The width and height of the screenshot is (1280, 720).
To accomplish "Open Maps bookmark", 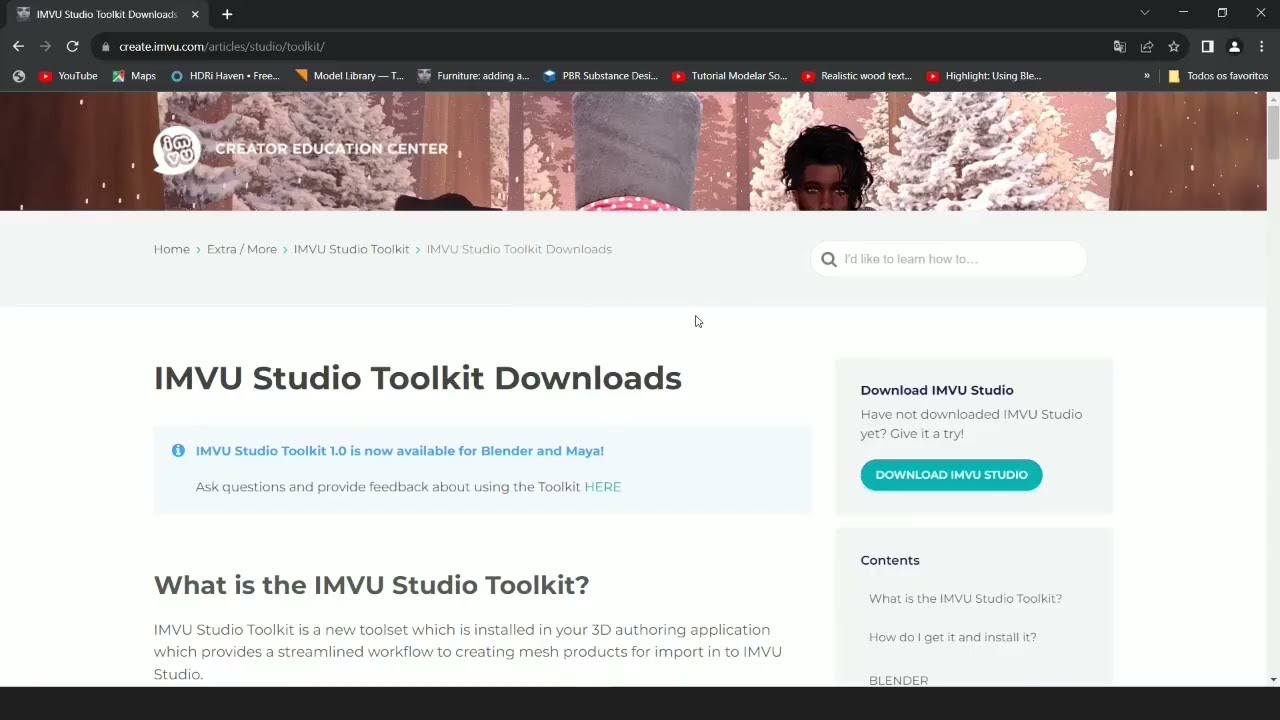I will [x=134, y=76].
